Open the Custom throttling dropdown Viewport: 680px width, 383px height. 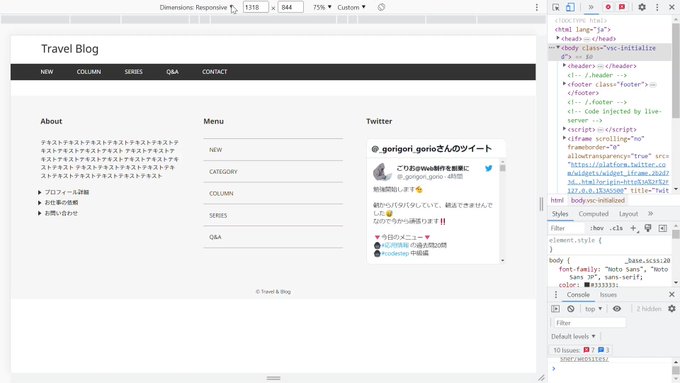pos(351,7)
